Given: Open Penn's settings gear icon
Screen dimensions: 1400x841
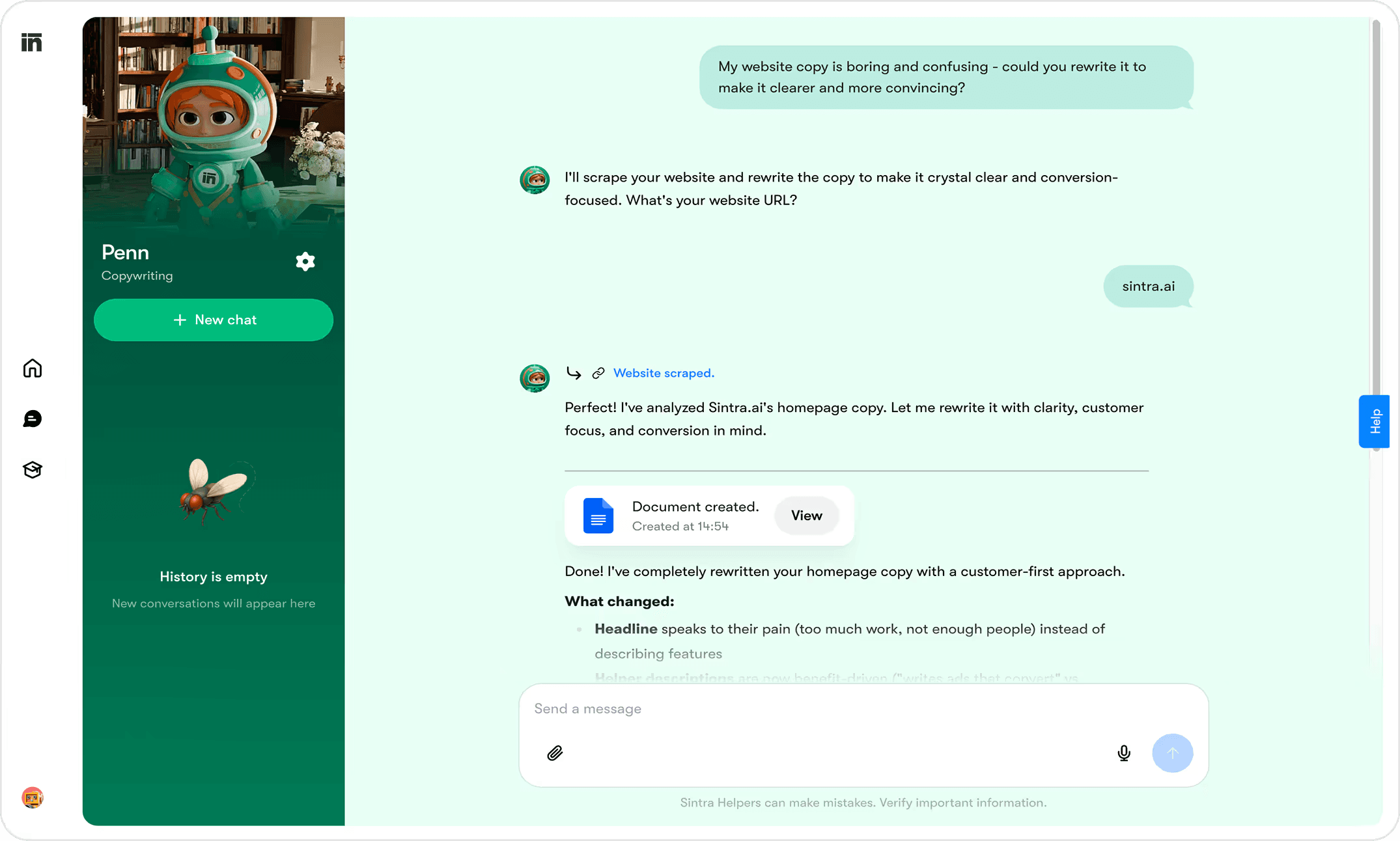Looking at the screenshot, I should click(305, 262).
